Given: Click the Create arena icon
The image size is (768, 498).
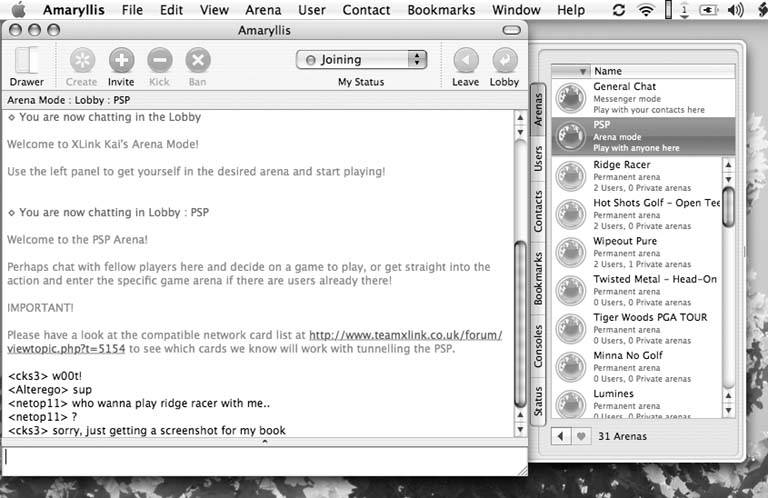Looking at the screenshot, I should 81,60.
